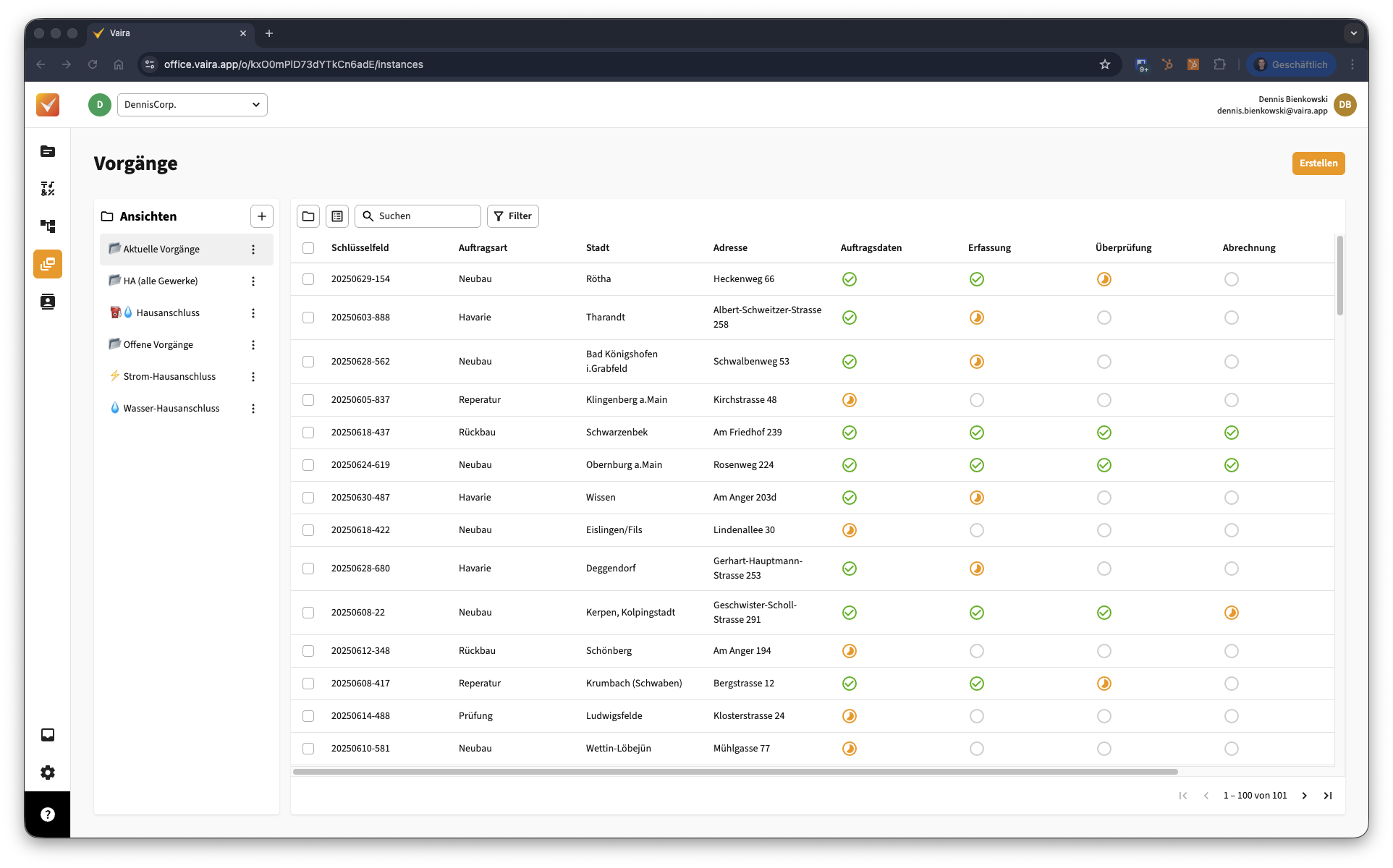
Task: Select the header select-all checkbox
Action: [x=308, y=248]
